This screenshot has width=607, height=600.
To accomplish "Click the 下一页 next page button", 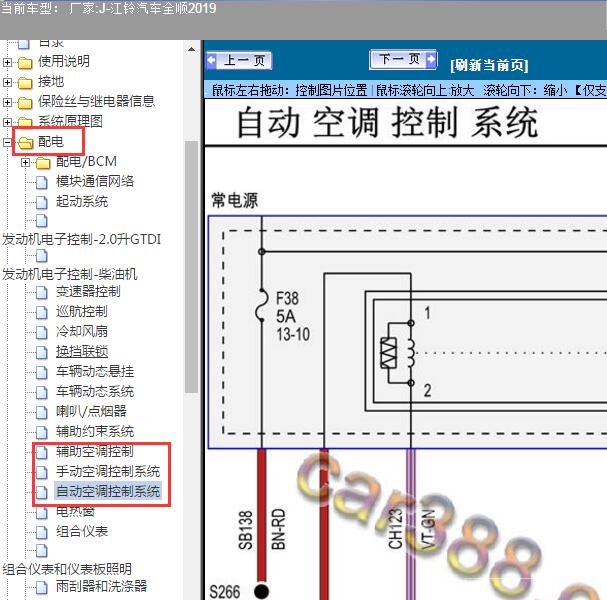I will (403, 60).
